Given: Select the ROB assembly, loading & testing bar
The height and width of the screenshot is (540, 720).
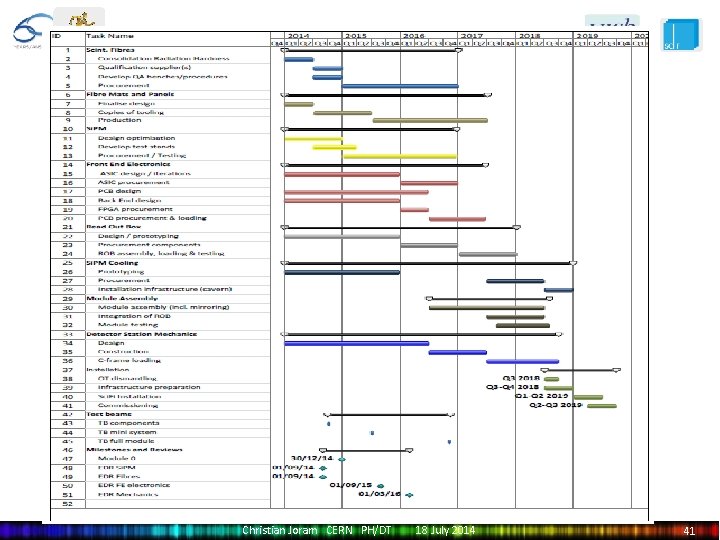Looking at the screenshot, I should tap(488, 254).
